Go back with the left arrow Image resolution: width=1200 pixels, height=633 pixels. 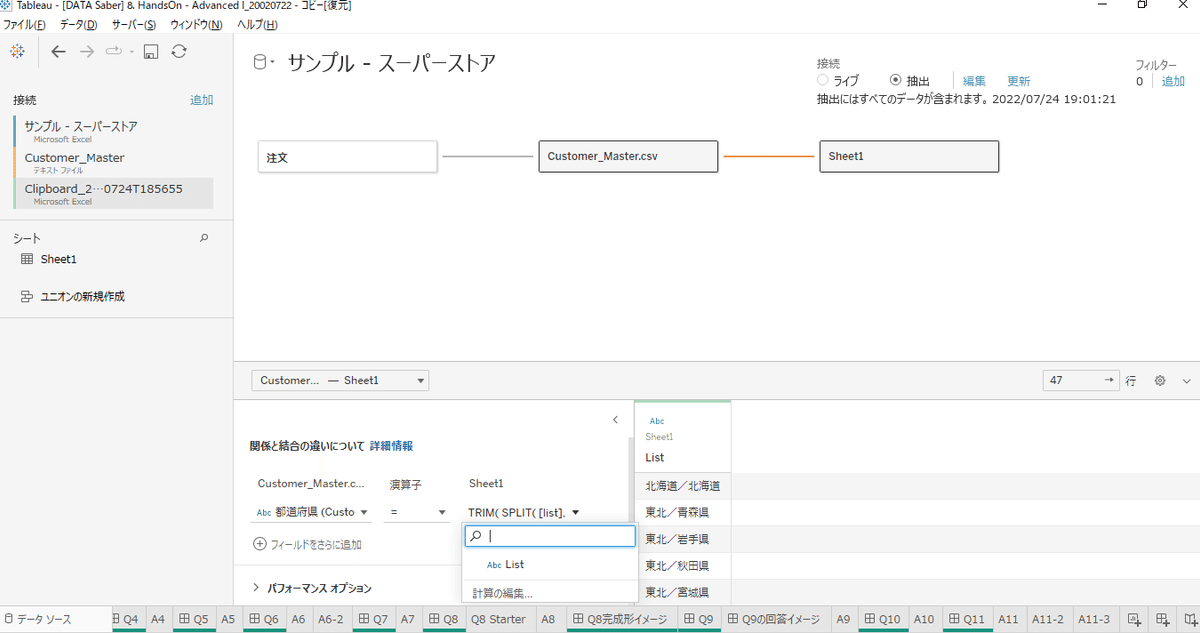click(58, 51)
